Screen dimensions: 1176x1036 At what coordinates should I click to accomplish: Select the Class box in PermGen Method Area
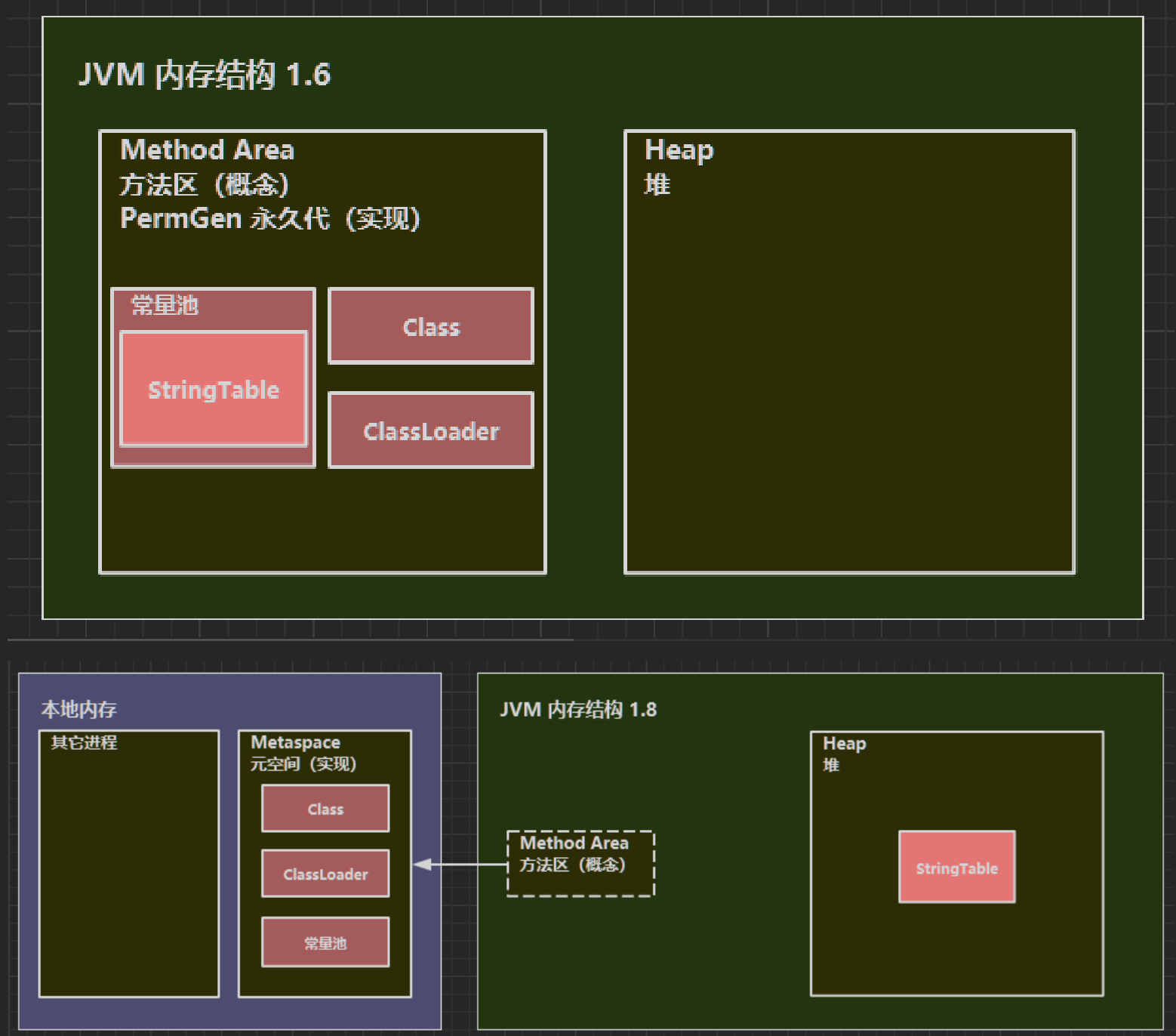click(x=431, y=327)
